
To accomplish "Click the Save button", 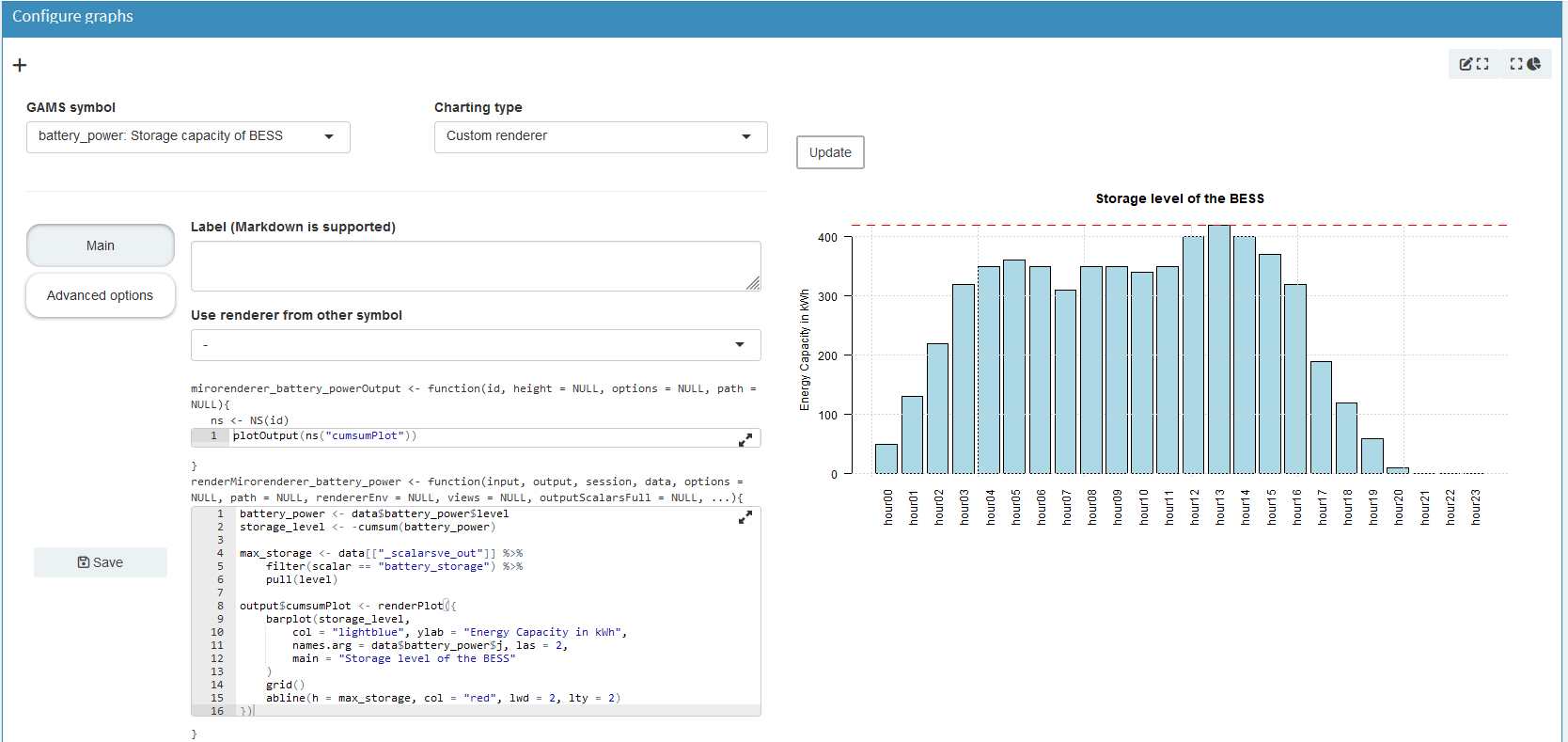I will click(x=101, y=562).
